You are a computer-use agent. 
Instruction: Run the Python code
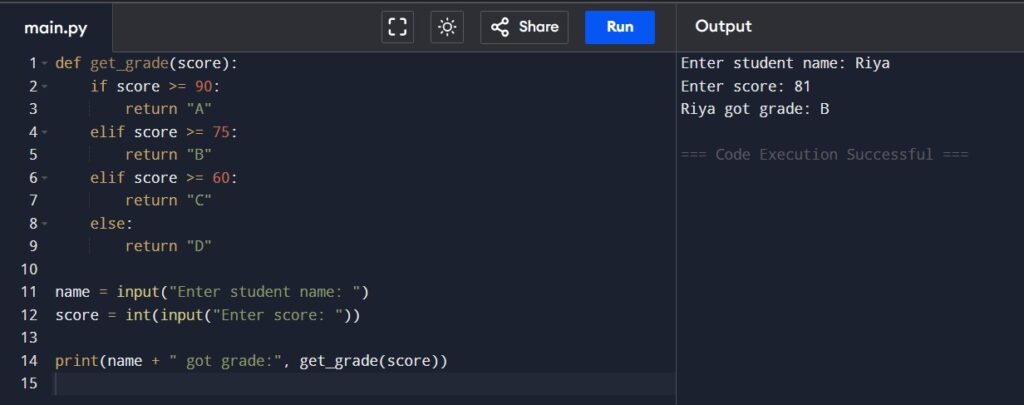pyautogui.click(x=619, y=27)
